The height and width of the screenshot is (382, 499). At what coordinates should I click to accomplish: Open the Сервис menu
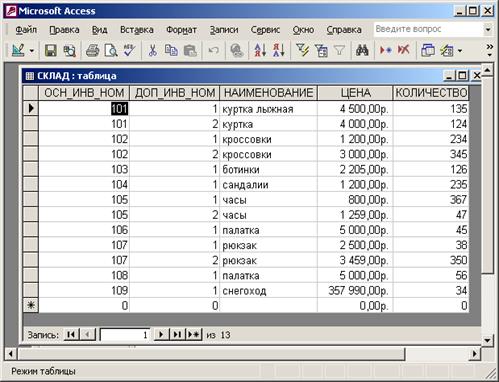[x=265, y=30]
